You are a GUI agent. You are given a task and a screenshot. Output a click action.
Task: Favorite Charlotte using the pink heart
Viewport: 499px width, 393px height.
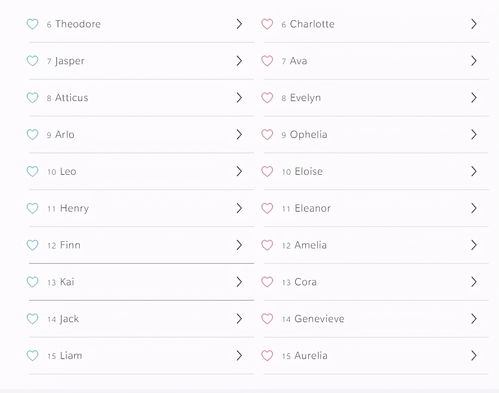click(267, 24)
